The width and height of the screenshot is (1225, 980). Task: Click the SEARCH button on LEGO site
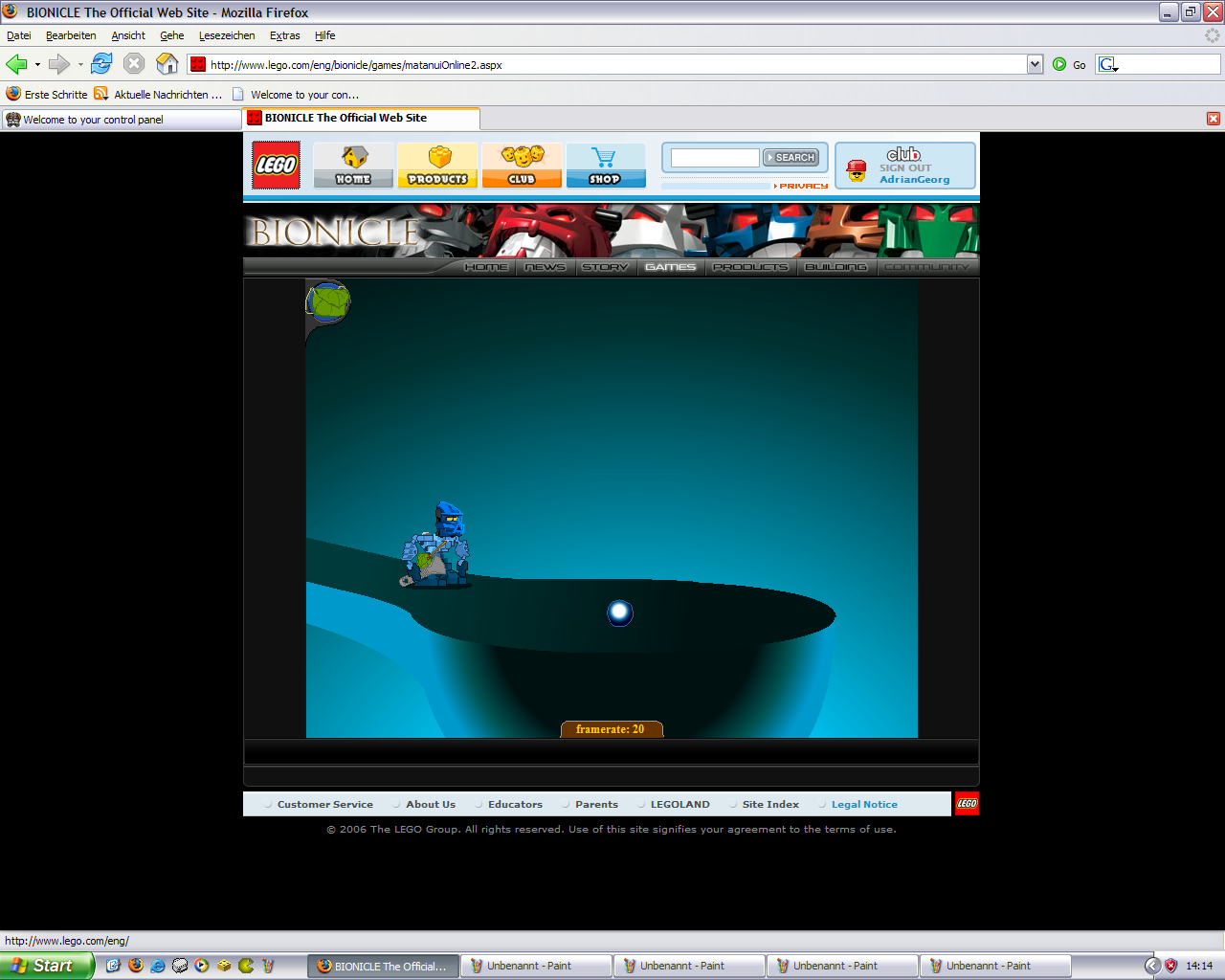coord(791,157)
